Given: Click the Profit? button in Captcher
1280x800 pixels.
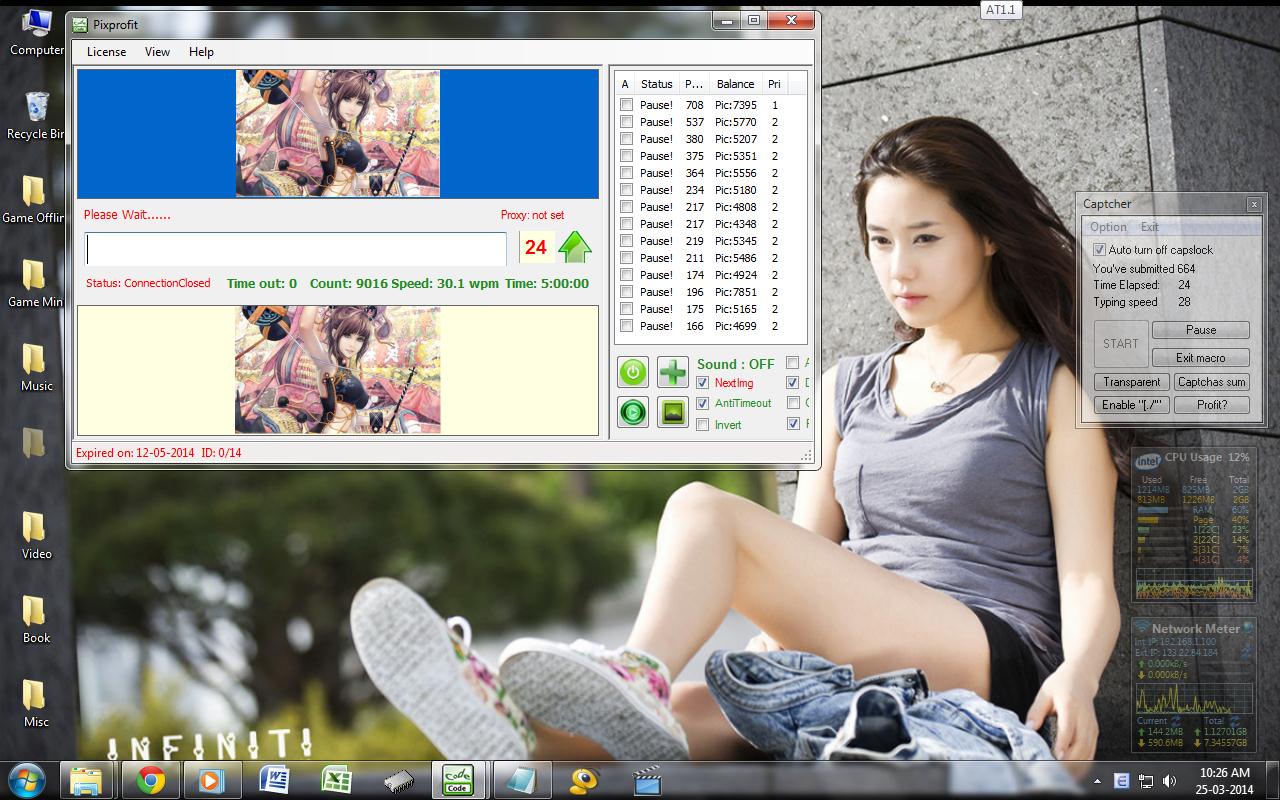Looking at the screenshot, I should (1212, 405).
